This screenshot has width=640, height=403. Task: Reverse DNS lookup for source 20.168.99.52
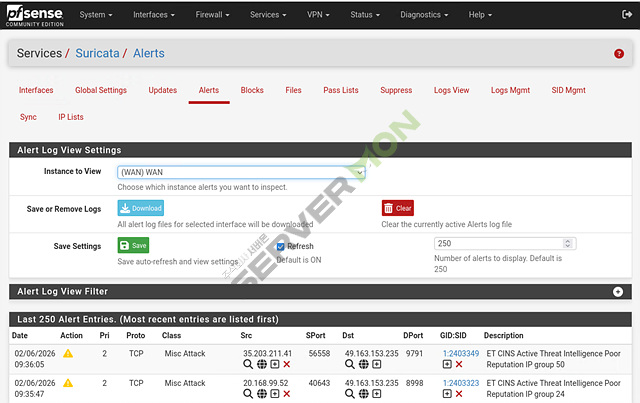tap(248, 394)
